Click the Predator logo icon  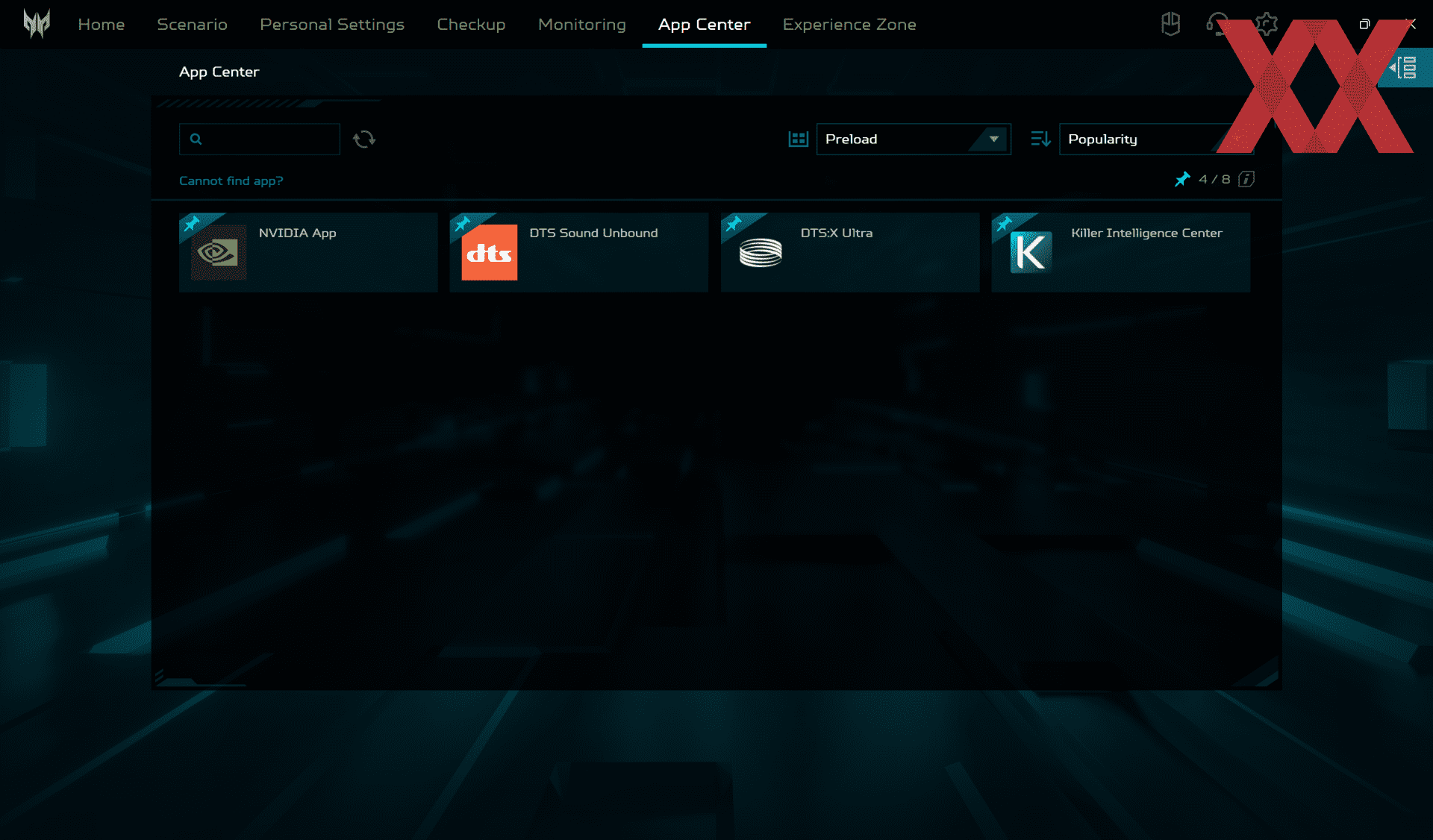[36, 24]
